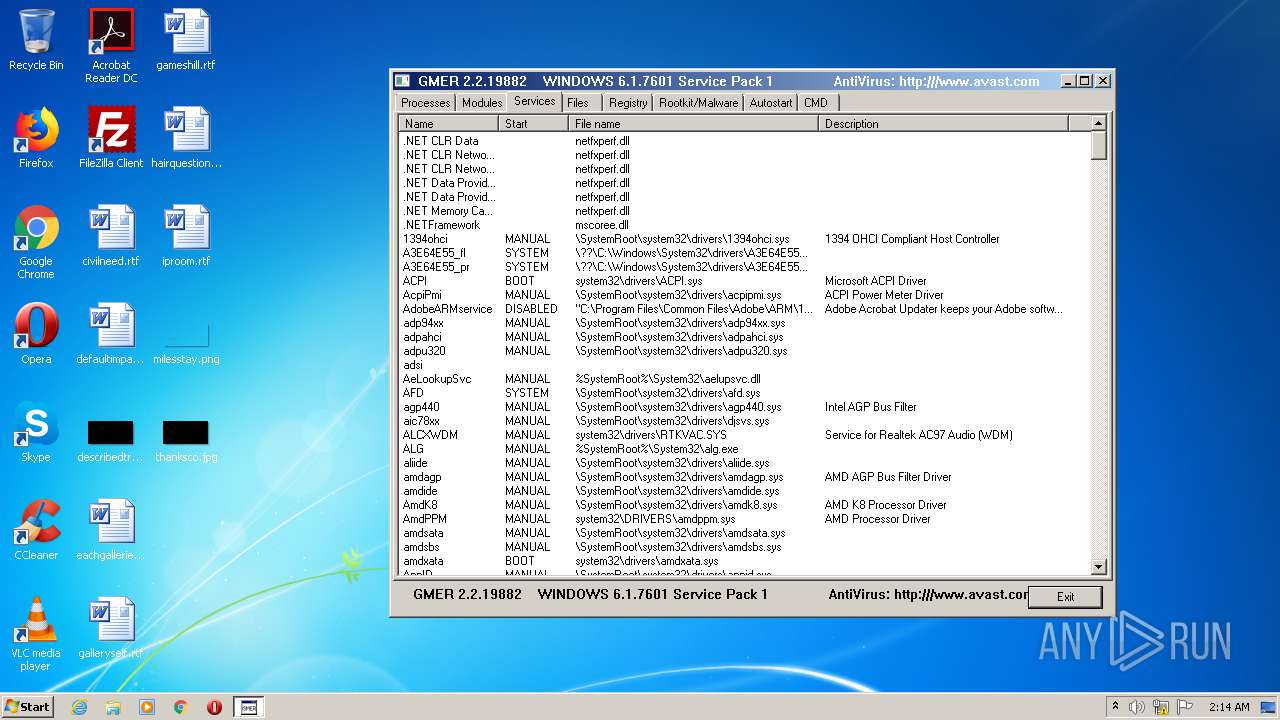Open the Recycle Bin desktop icon

click(x=36, y=40)
